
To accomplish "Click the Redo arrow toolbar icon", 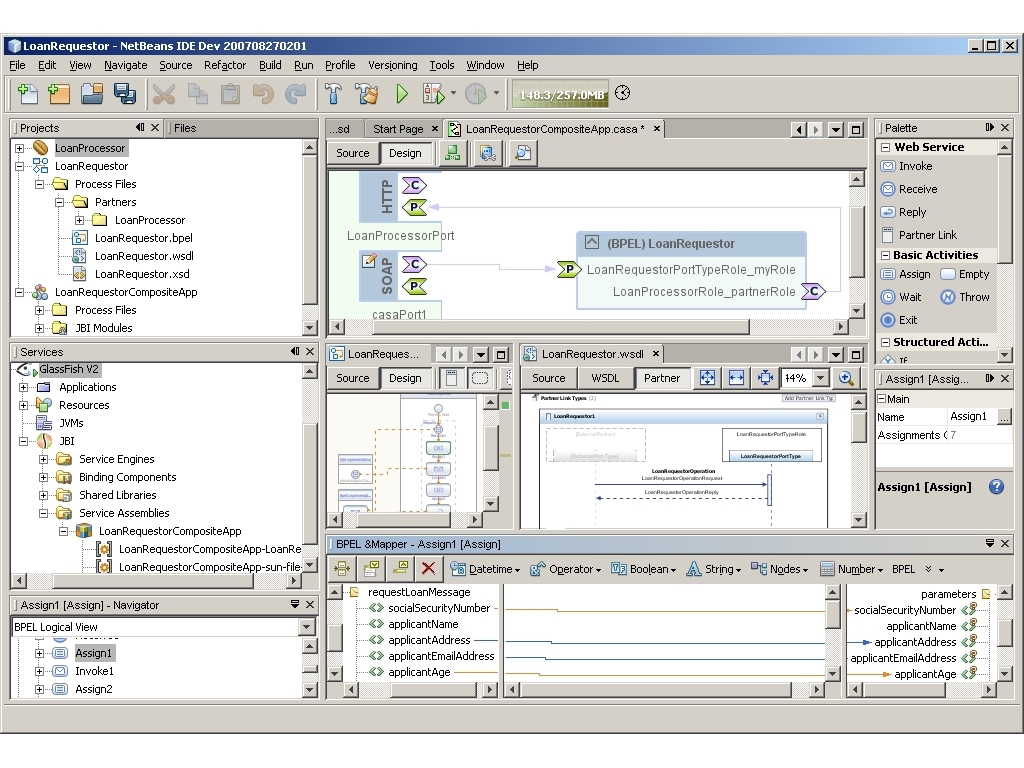I will click(295, 94).
